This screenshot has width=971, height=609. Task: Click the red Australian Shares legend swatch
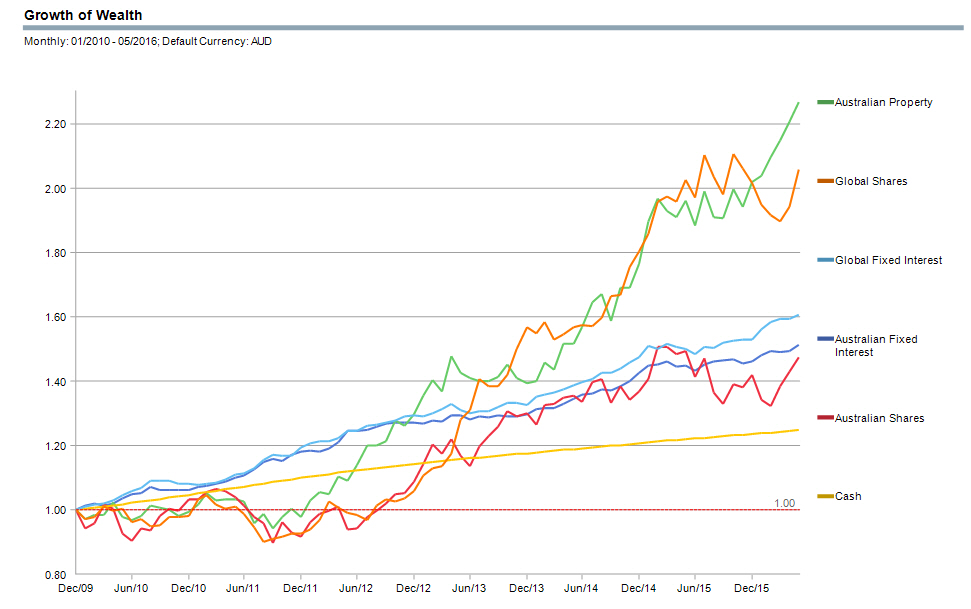[x=825, y=418]
